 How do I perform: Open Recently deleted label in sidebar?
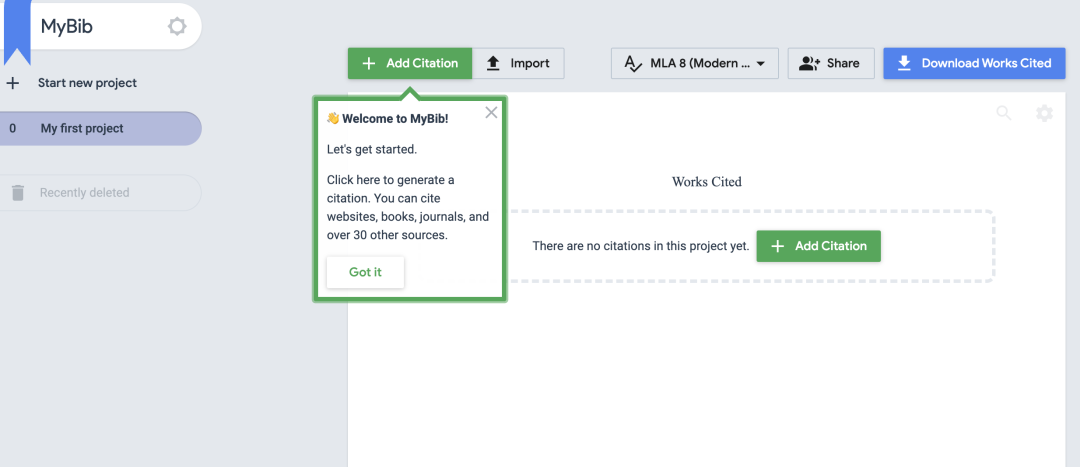click(x=85, y=193)
